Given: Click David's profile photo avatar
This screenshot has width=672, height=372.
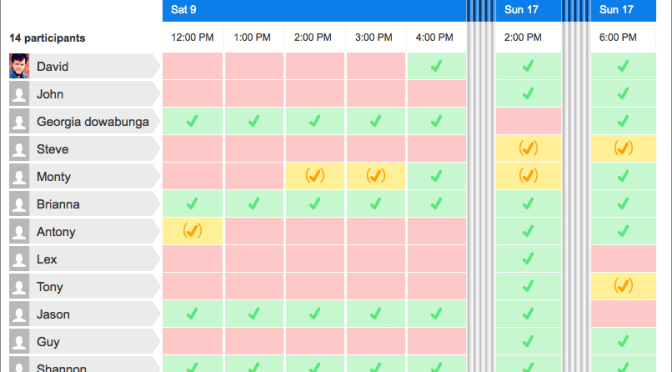Looking at the screenshot, I should coord(19,66).
